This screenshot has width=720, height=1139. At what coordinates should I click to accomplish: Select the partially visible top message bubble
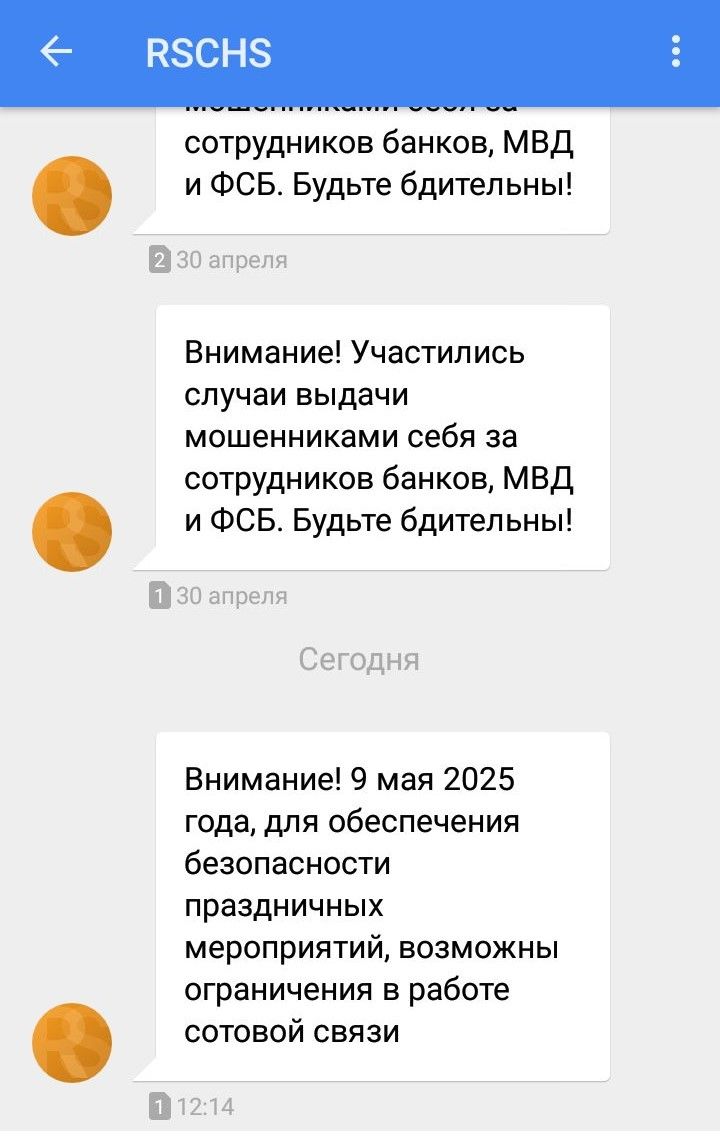point(380,166)
